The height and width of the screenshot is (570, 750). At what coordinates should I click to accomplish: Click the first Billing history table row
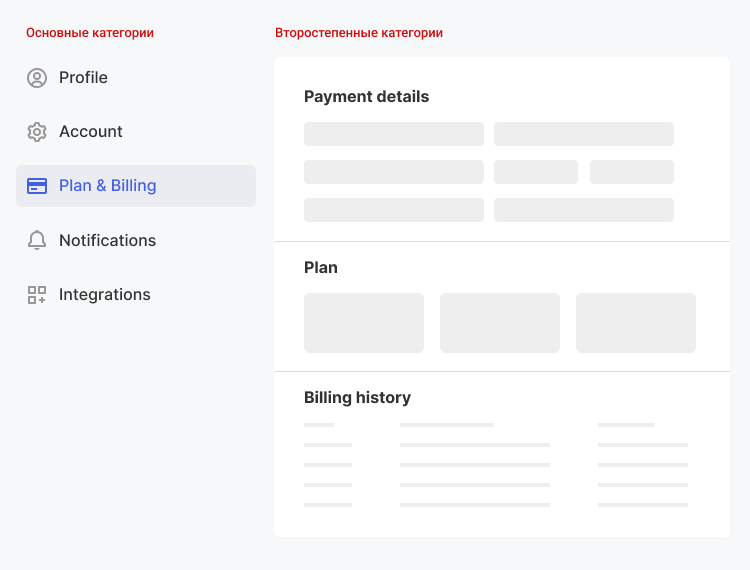[x=496, y=445]
